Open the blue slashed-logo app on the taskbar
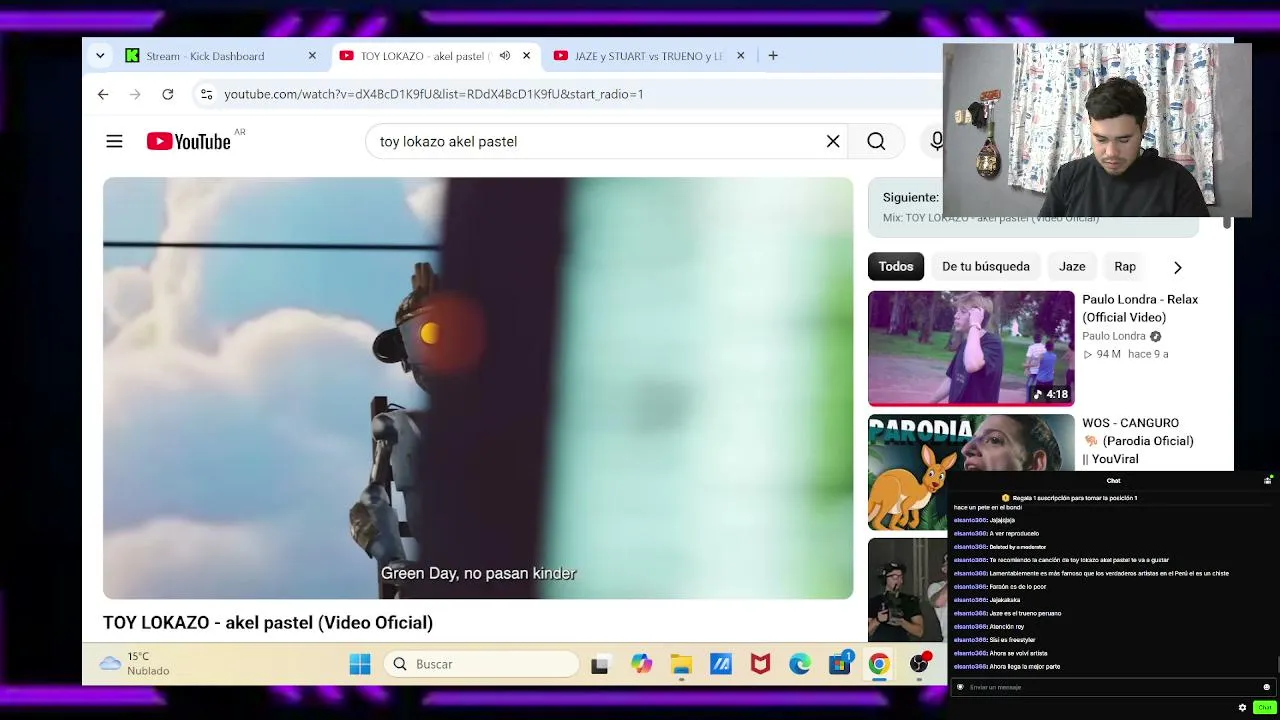Screen dimensions: 1280x720 coord(721,664)
